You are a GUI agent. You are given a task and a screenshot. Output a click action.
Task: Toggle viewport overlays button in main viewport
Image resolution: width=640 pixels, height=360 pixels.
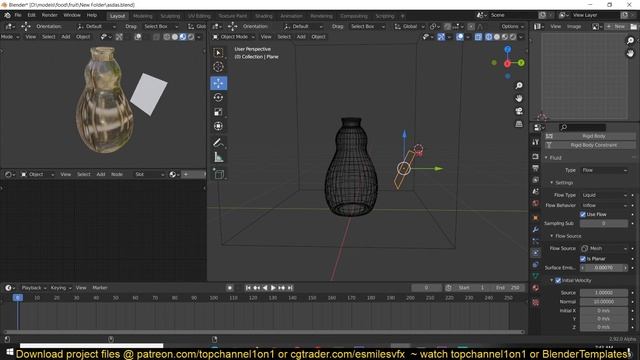point(460,37)
